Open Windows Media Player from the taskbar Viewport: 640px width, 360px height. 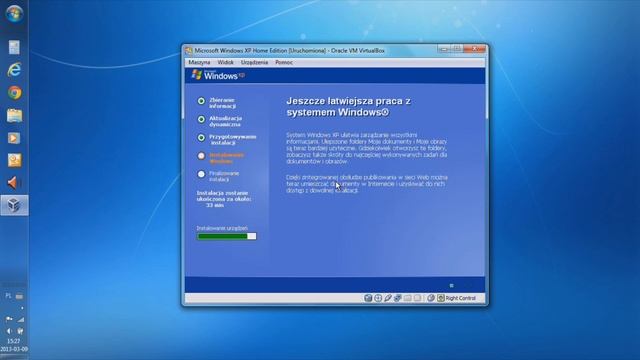pos(14,138)
